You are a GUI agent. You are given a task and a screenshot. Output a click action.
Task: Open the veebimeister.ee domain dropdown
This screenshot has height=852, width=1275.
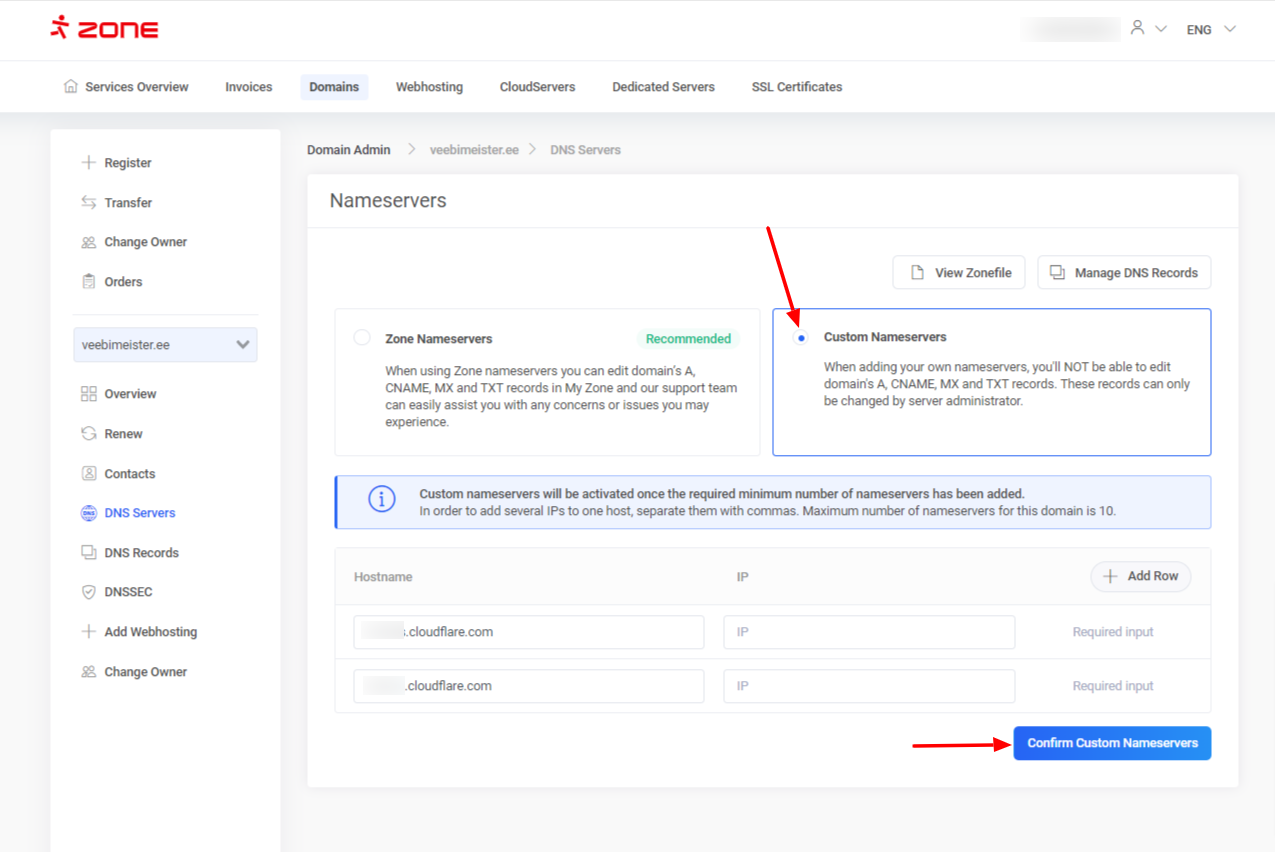coord(165,345)
